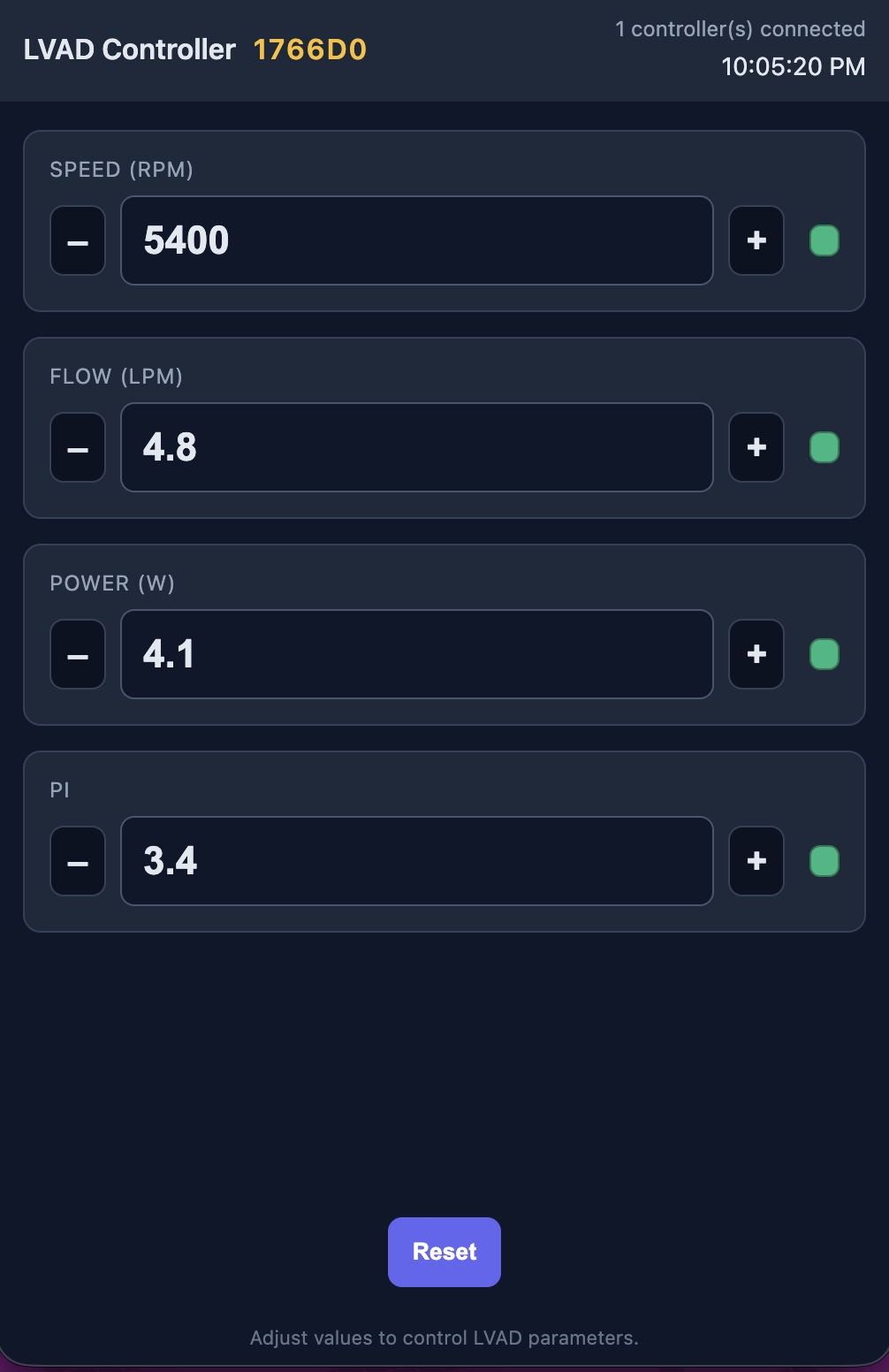Click the controller ID 1766D0
The height and width of the screenshot is (1372, 889).
point(310,50)
